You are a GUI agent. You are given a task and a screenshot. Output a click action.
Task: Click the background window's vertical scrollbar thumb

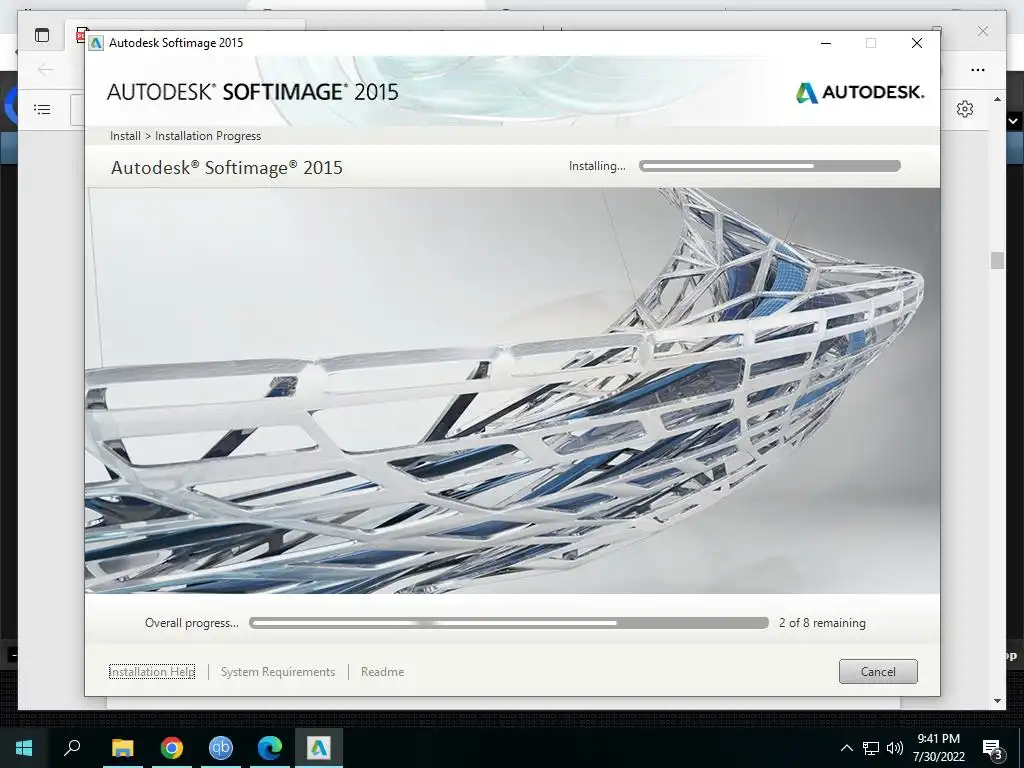click(997, 260)
